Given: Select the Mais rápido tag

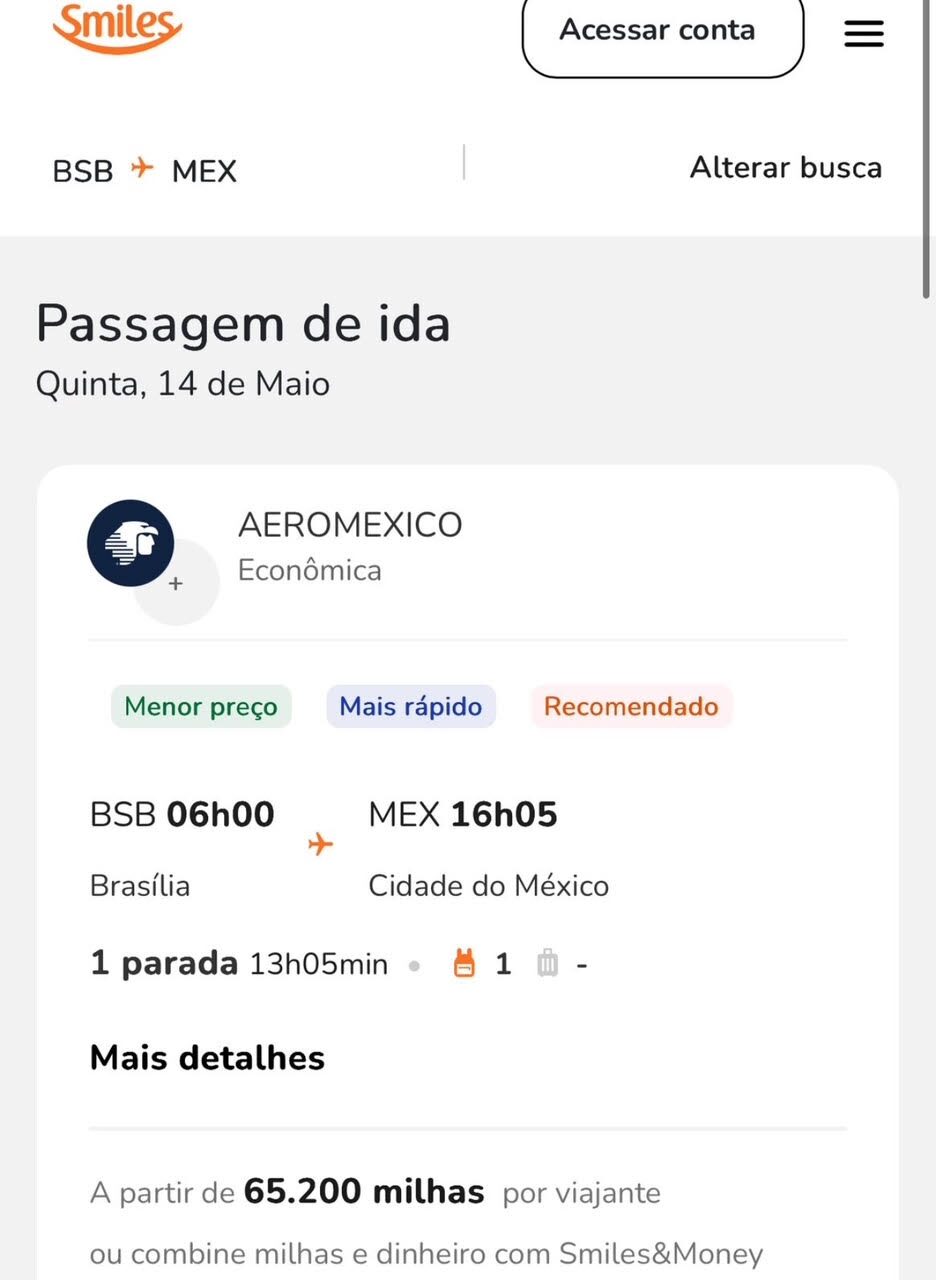Looking at the screenshot, I should pyautogui.click(x=410, y=707).
